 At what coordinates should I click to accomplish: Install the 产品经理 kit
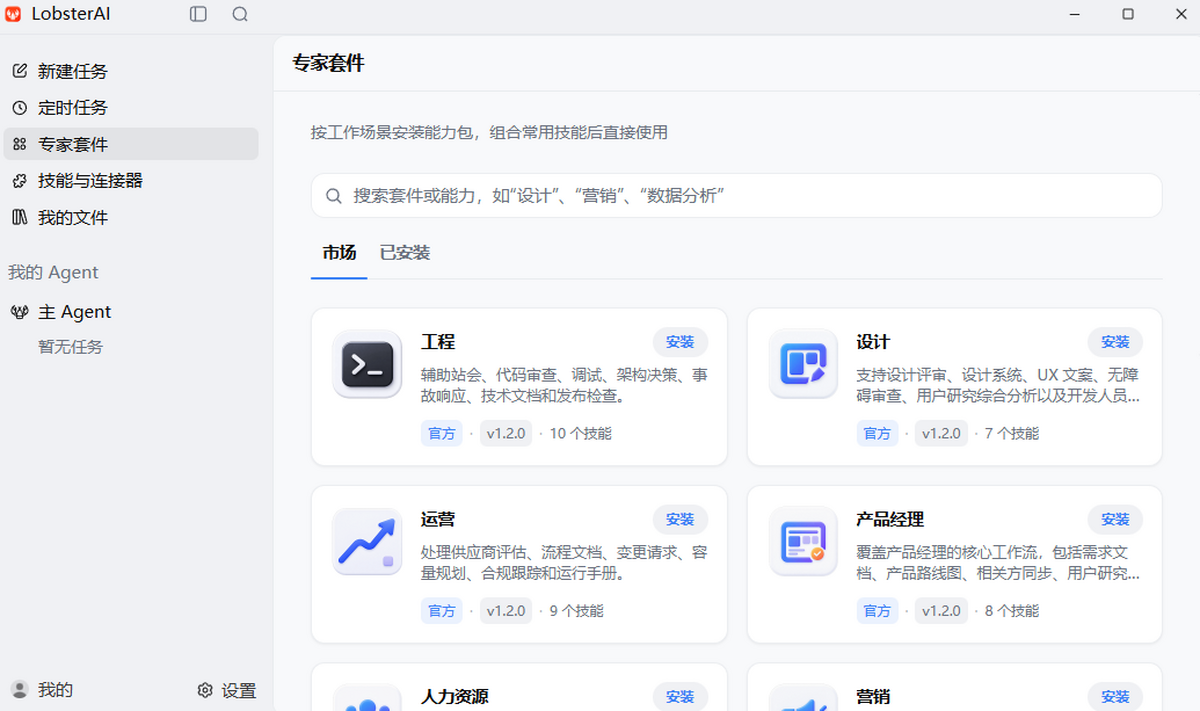(1115, 520)
